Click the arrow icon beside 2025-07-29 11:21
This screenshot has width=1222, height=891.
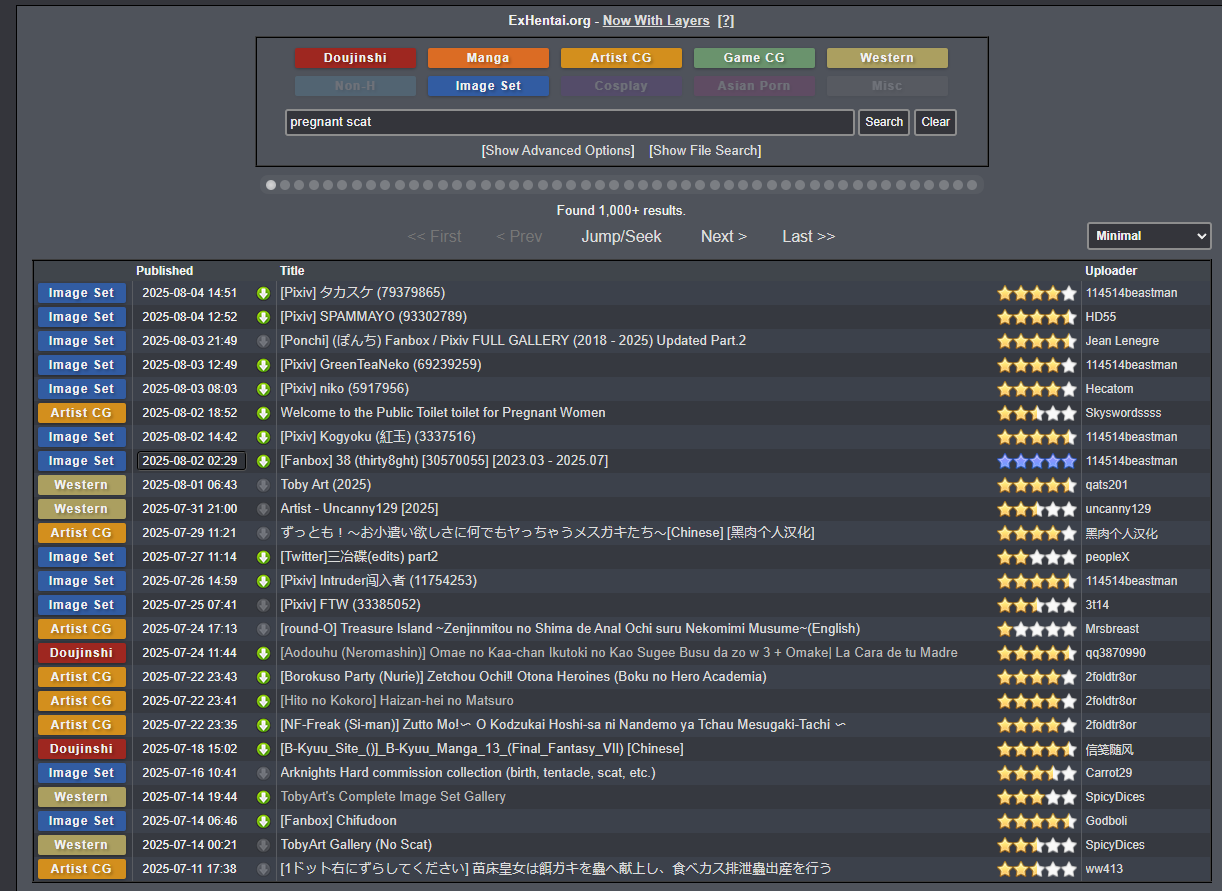coord(264,533)
